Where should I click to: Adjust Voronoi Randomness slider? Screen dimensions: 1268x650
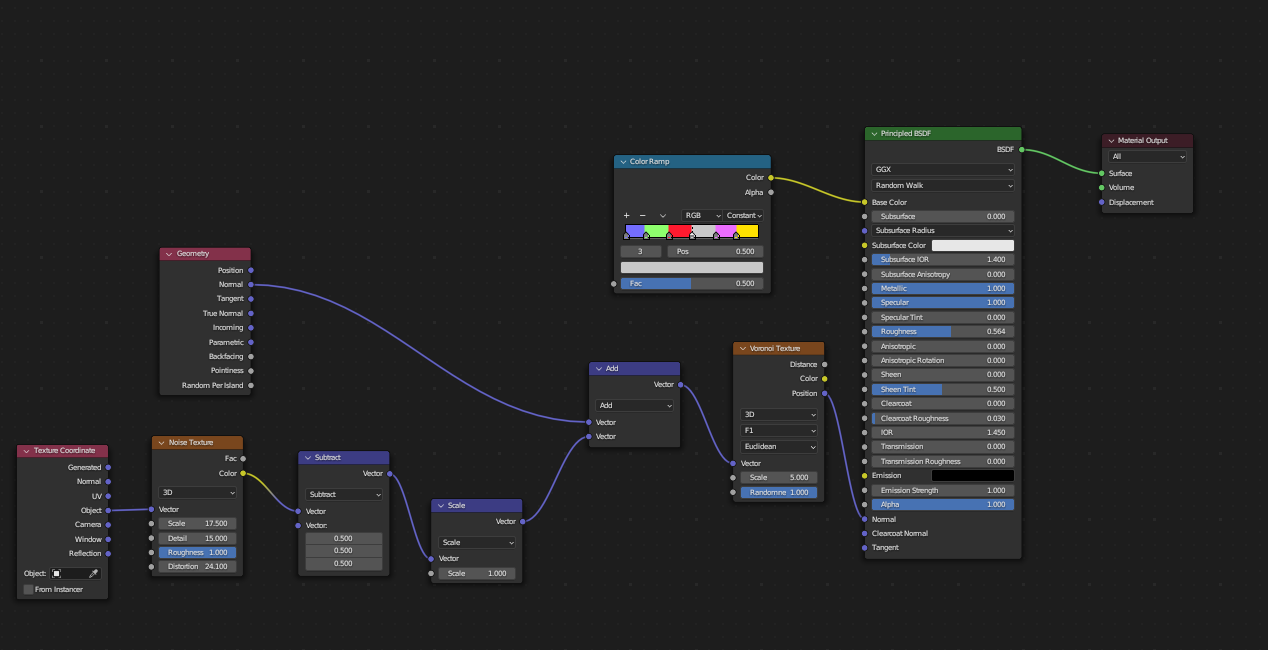point(779,492)
